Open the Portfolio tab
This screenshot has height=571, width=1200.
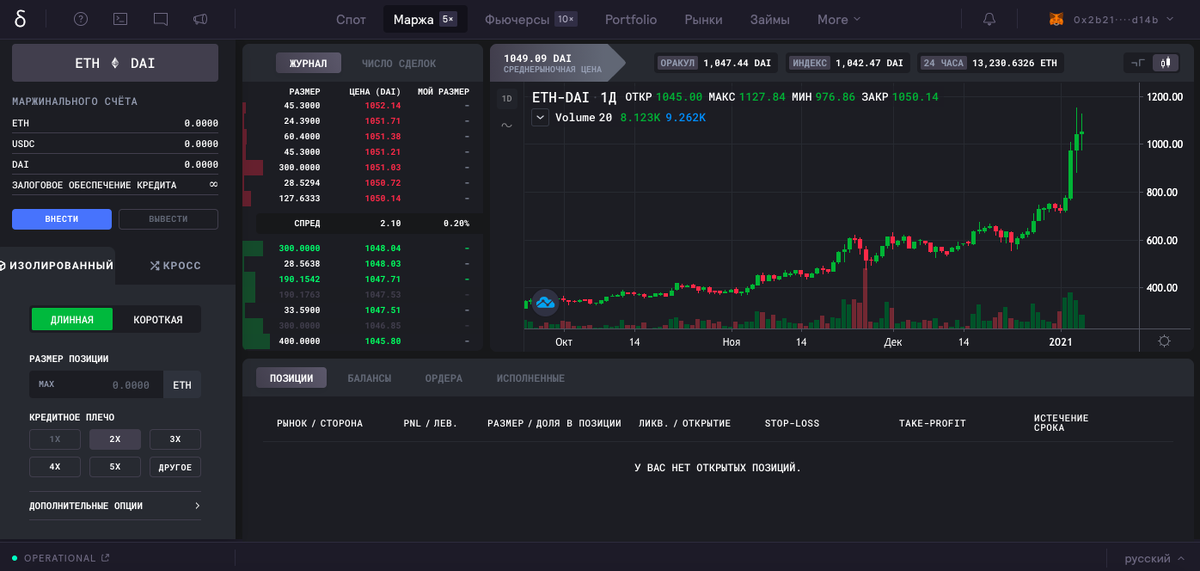[x=631, y=19]
